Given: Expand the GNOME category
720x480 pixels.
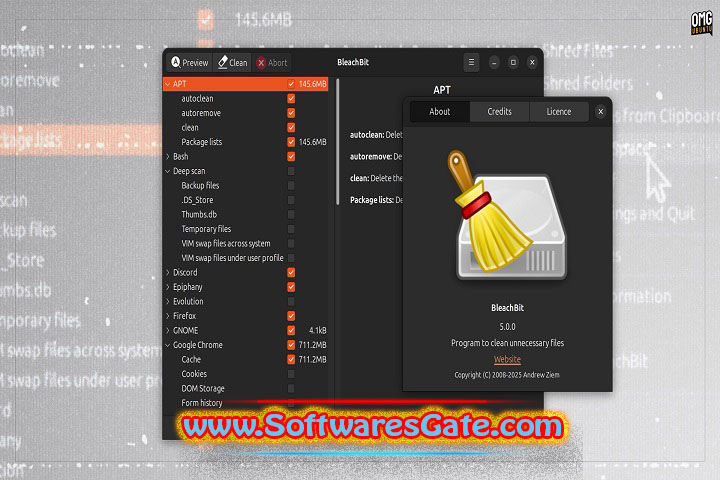Looking at the screenshot, I should (x=168, y=330).
